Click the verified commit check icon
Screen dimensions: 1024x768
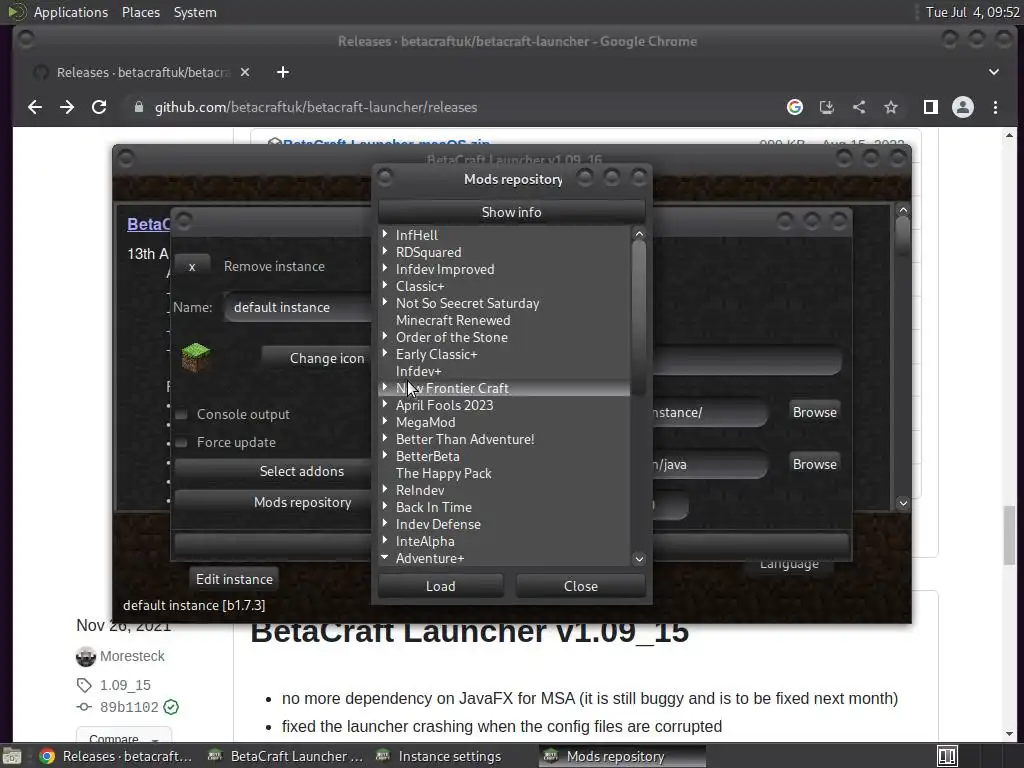(x=171, y=707)
